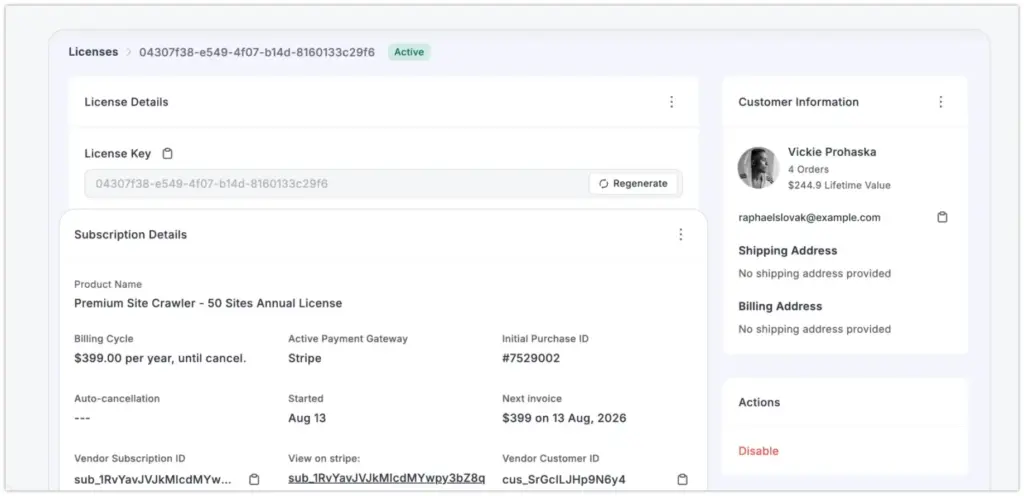Click the Regenerate license key button

click(x=634, y=183)
